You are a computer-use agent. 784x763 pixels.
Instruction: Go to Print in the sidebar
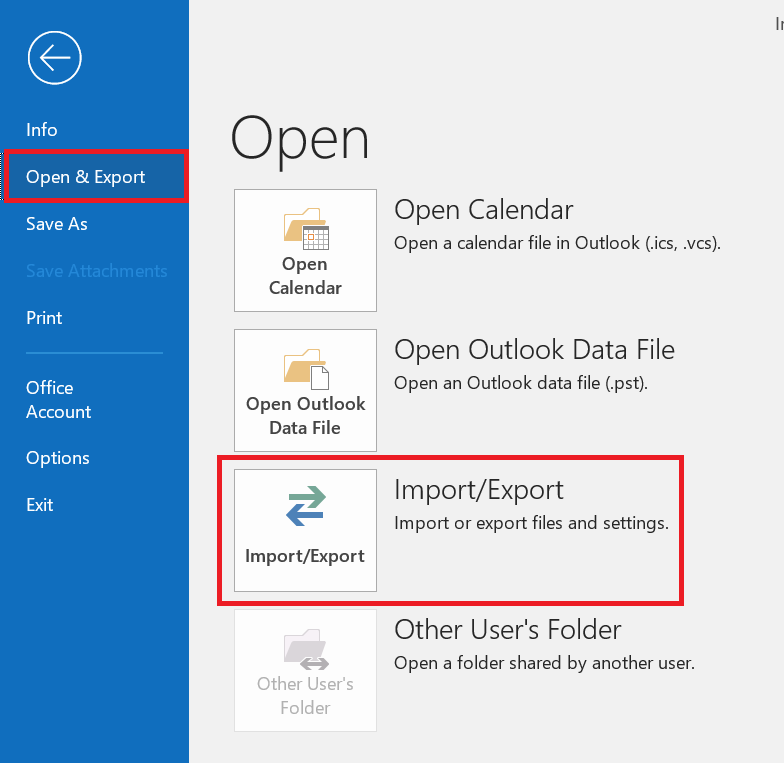point(44,318)
